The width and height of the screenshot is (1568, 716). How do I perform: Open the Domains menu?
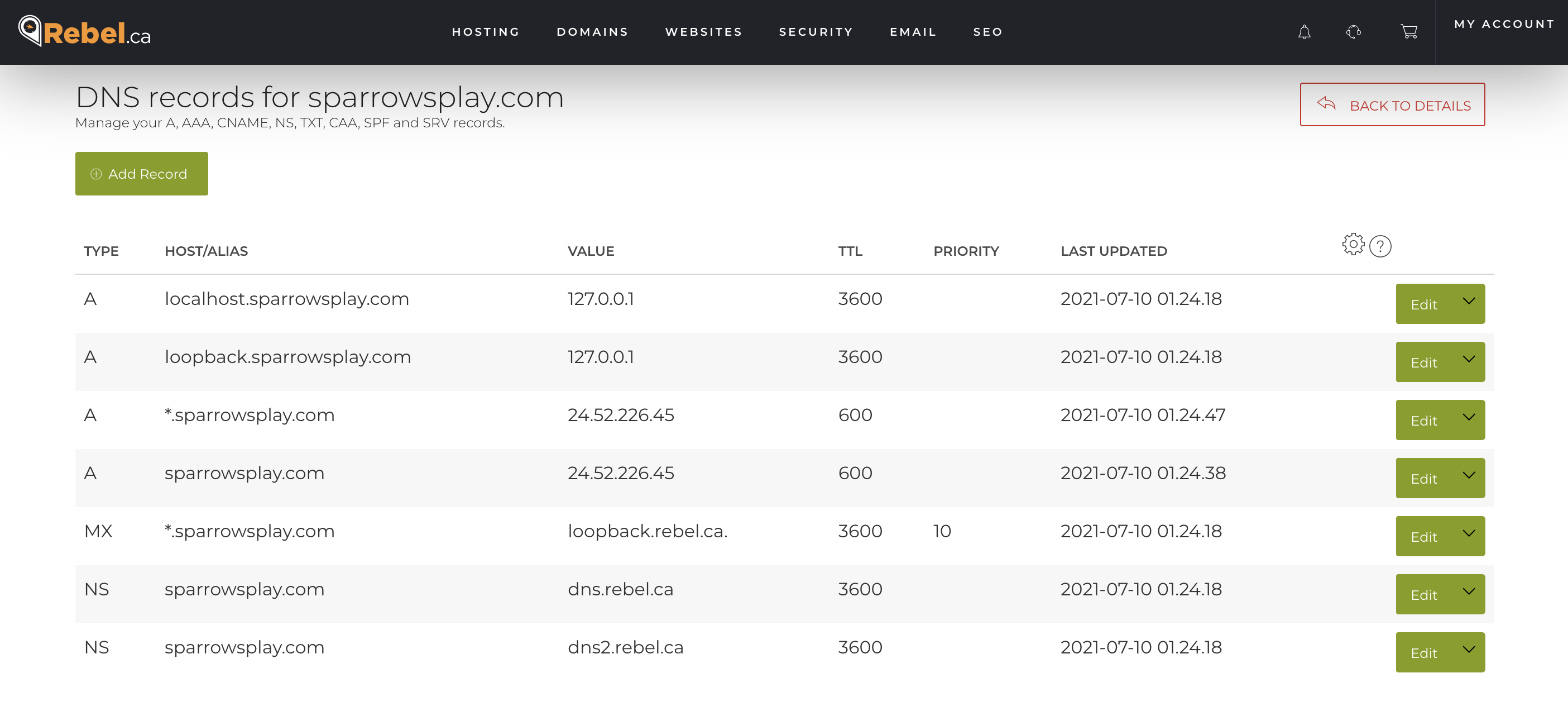tap(592, 32)
